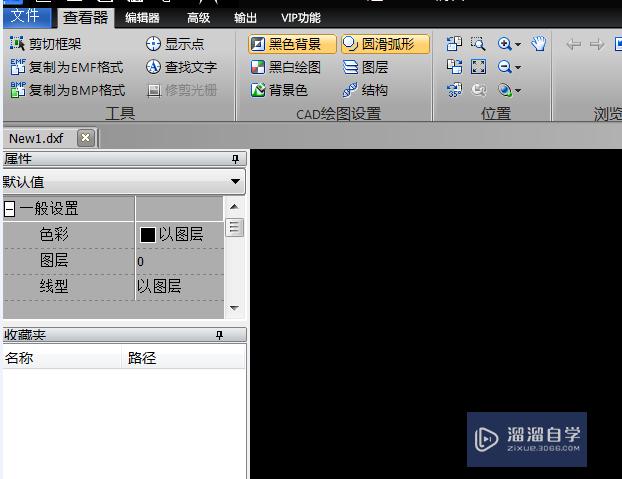Open the zoom out dropdown arrow
The height and width of the screenshot is (479, 622).
[518, 67]
